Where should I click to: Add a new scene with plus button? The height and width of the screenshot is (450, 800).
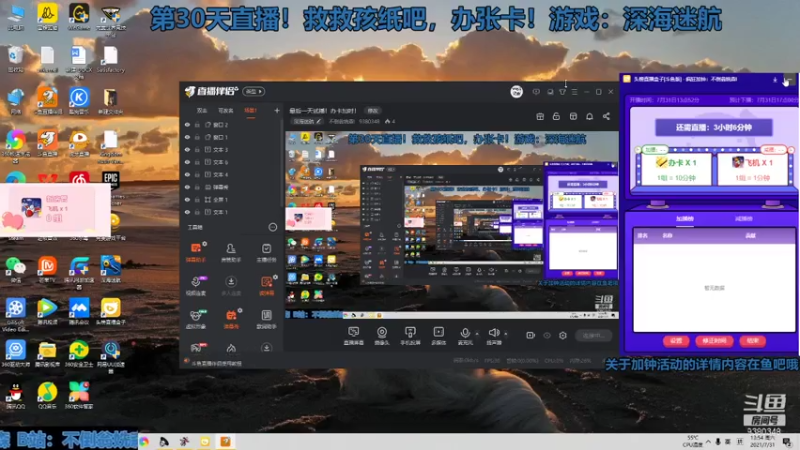(277, 110)
